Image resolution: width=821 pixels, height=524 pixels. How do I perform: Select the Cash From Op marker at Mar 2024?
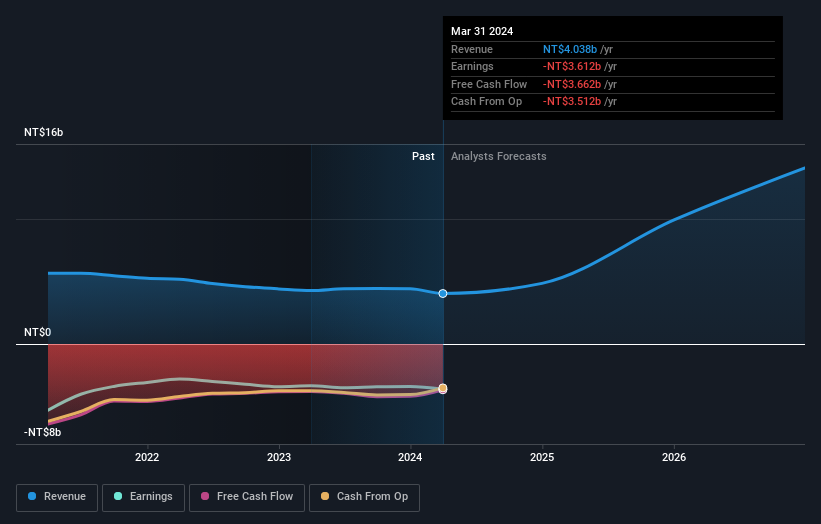[x=443, y=388]
